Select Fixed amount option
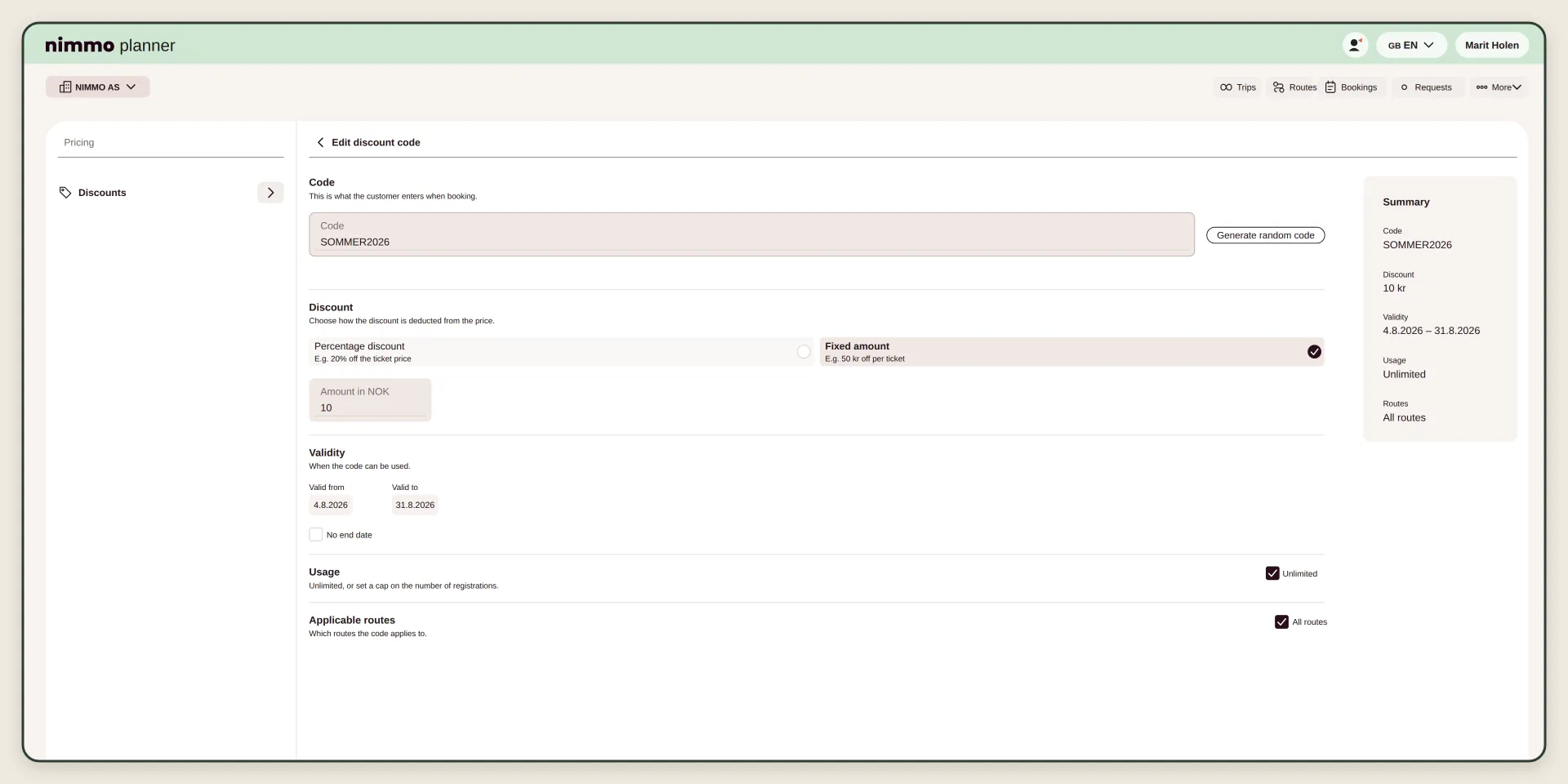Viewport: 1568px width, 784px height. point(1071,352)
